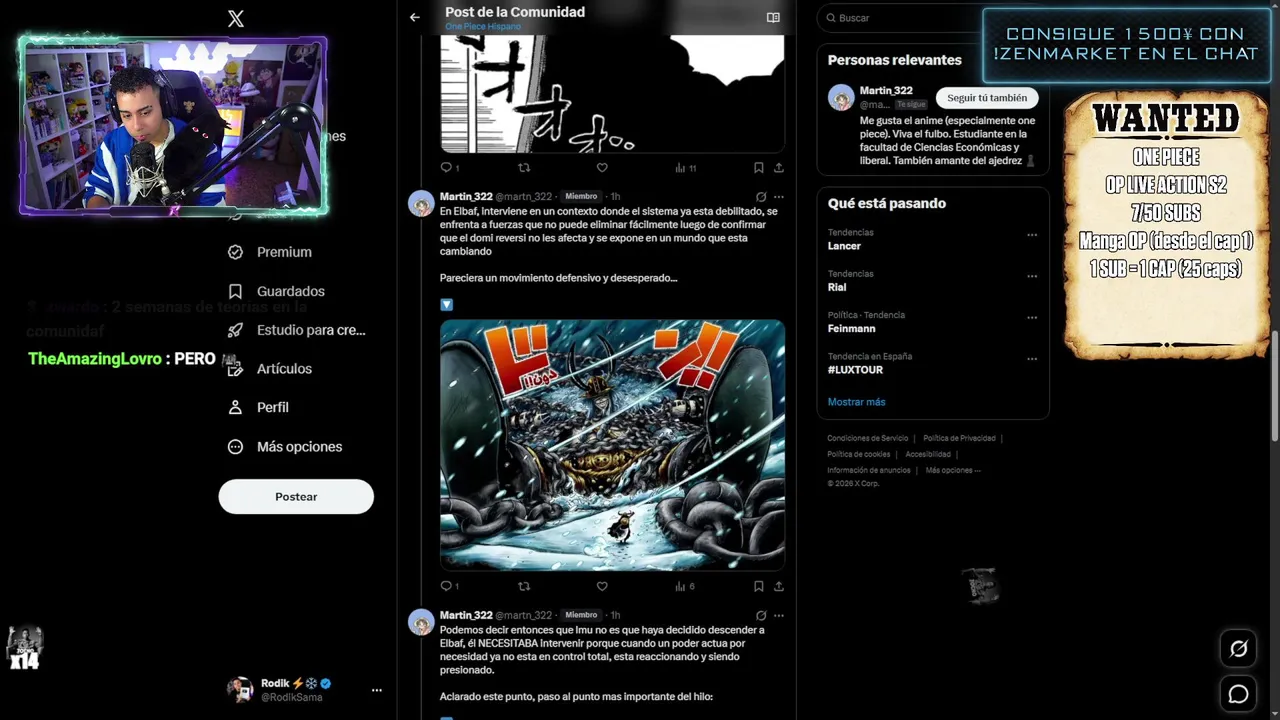1280x720 pixels.
Task: View stats showing 6 views
Action: [x=684, y=586]
